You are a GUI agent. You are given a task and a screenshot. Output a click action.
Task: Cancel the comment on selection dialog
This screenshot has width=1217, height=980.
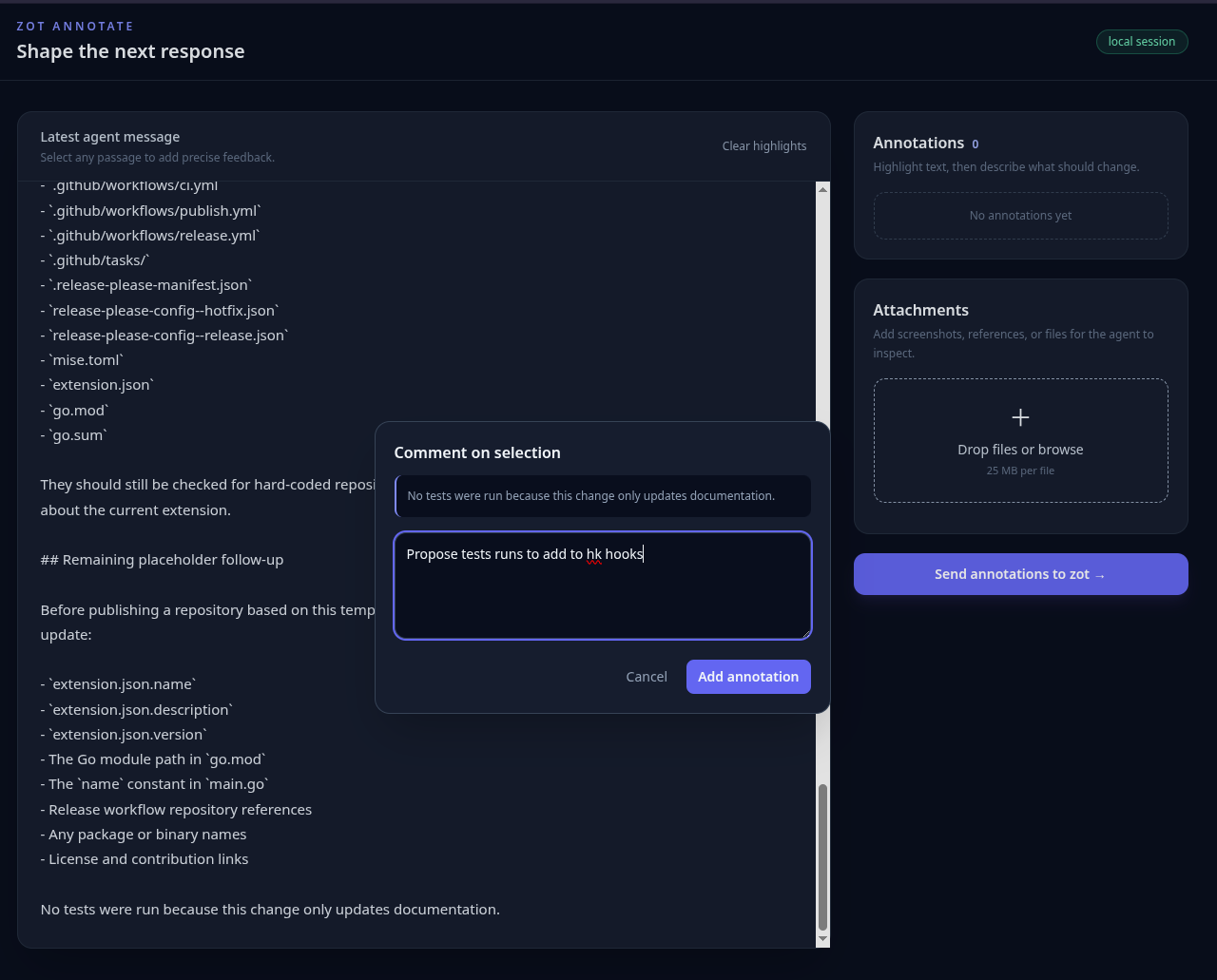coord(647,677)
